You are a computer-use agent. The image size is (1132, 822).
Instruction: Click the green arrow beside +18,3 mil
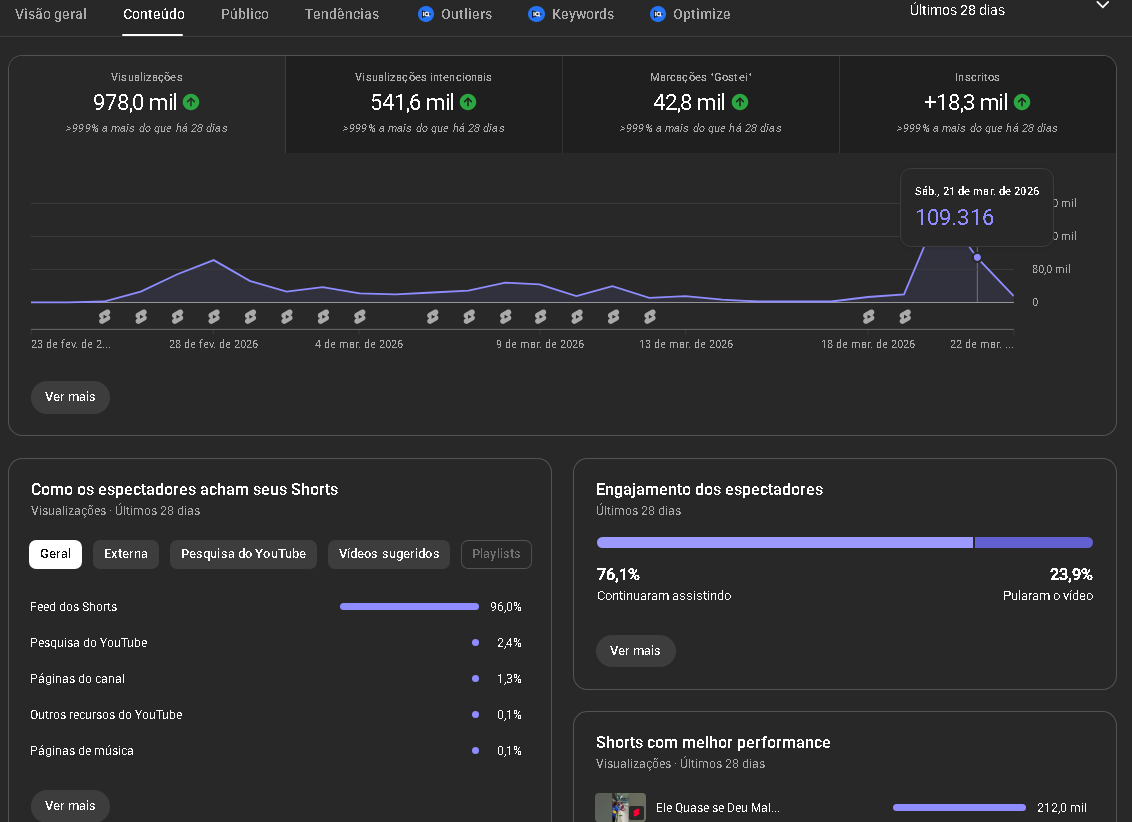pos(1022,102)
